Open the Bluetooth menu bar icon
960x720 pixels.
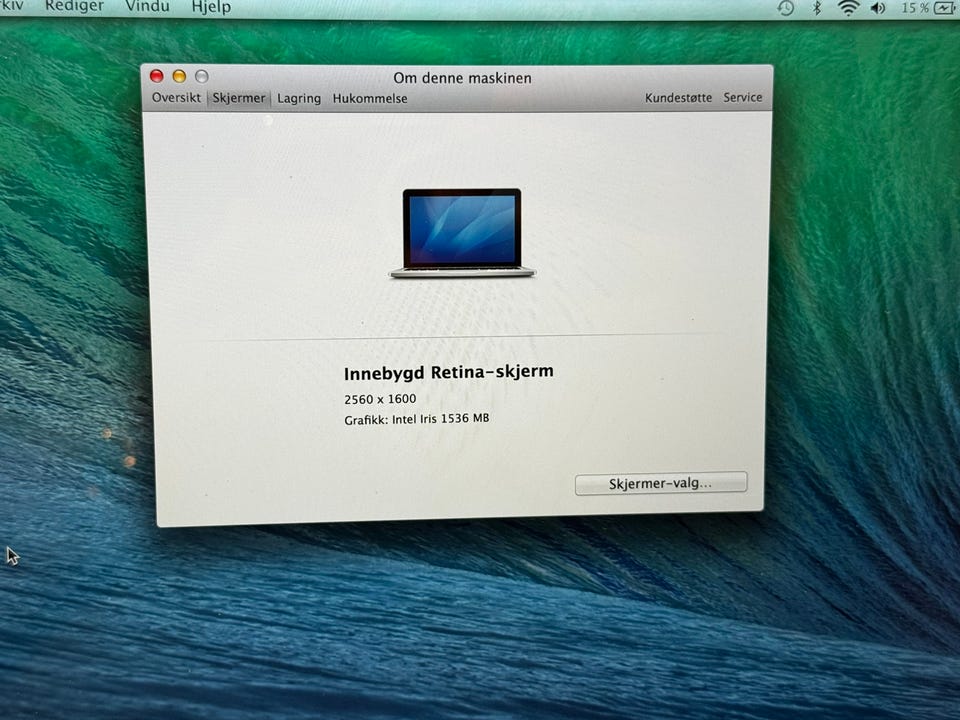[x=816, y=7]
